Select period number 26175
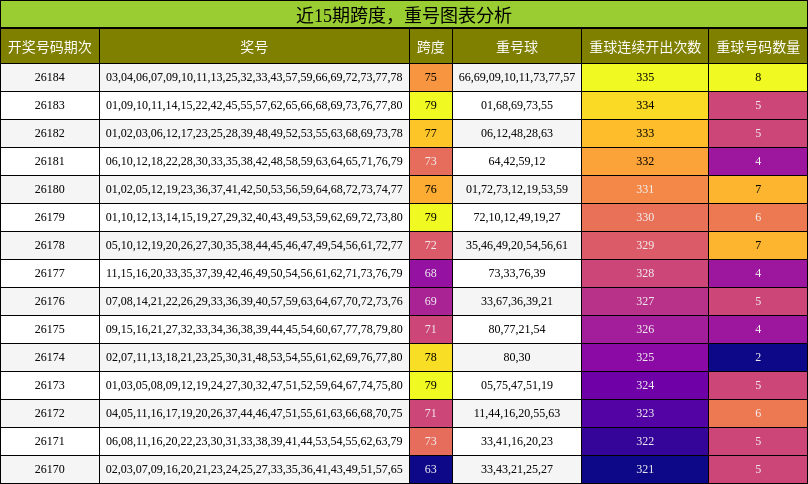808x484 pixels. point(50,329)
